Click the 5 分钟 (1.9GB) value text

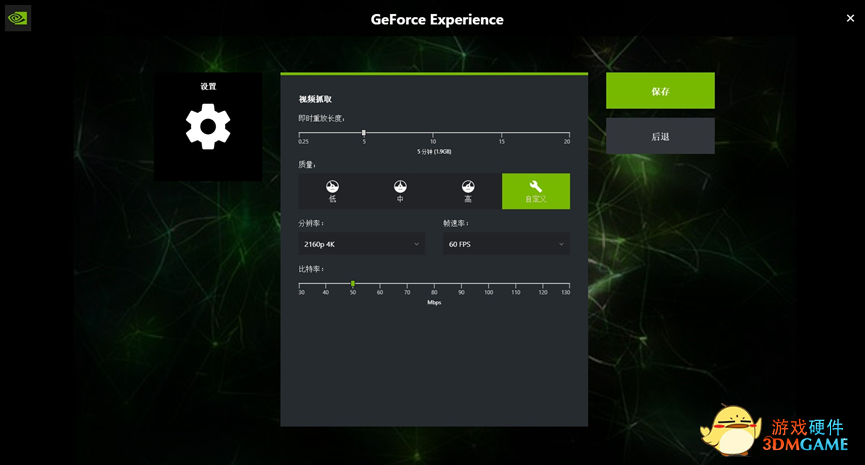[434, 151]
